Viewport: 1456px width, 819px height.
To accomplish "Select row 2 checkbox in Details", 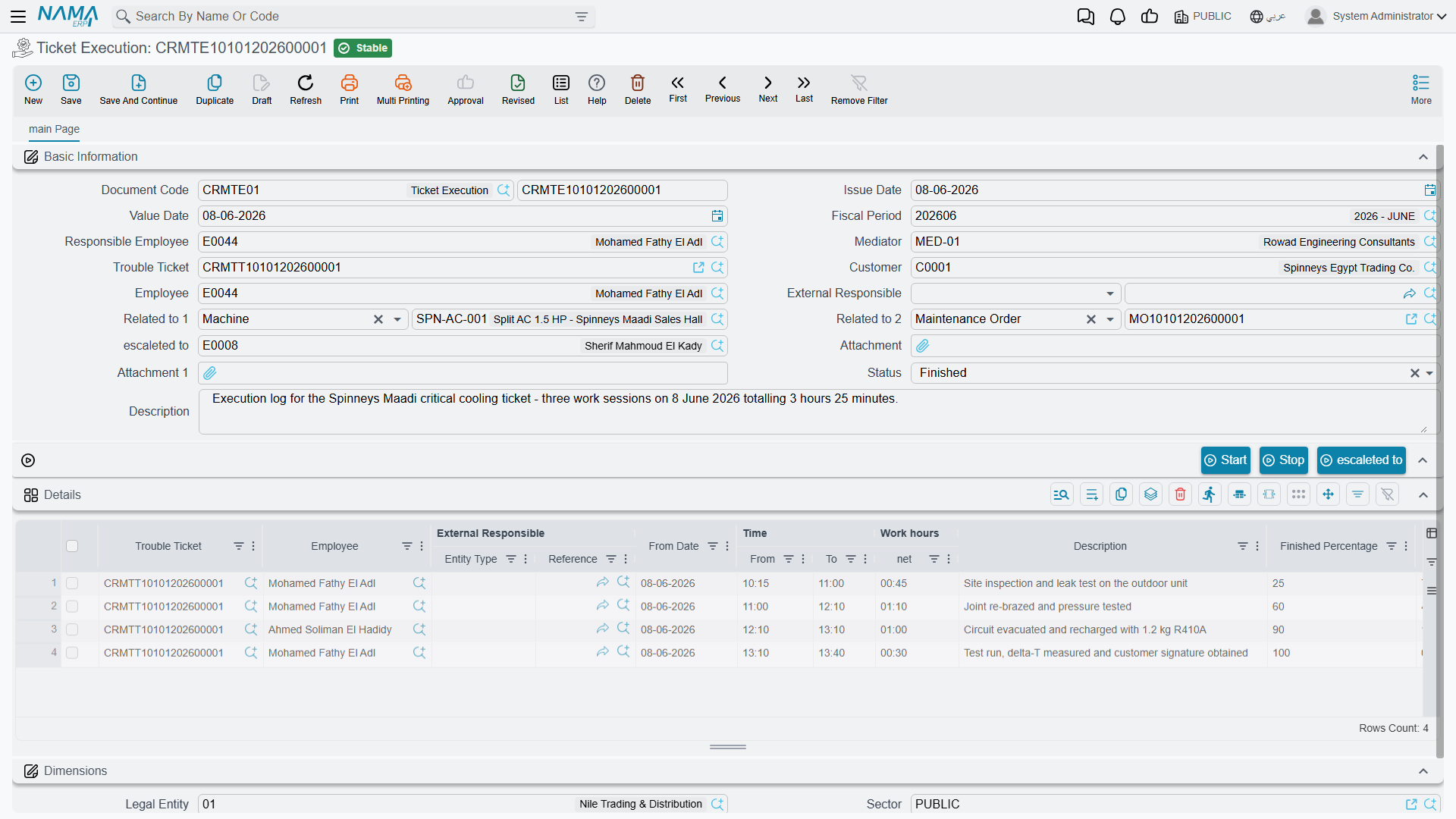I will pos(72,607).
